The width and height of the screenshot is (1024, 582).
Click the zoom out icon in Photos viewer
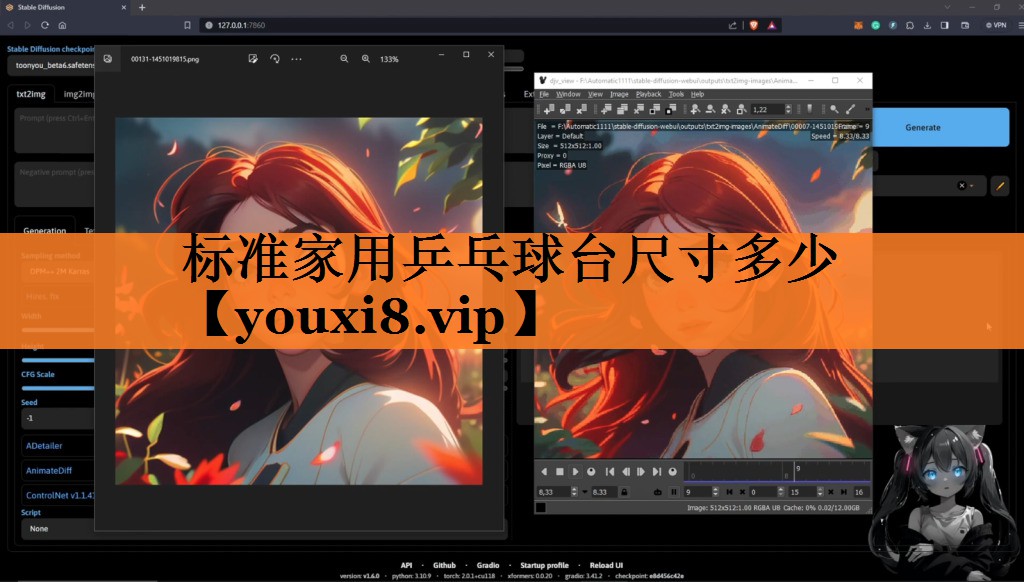[x=344, y=59]
